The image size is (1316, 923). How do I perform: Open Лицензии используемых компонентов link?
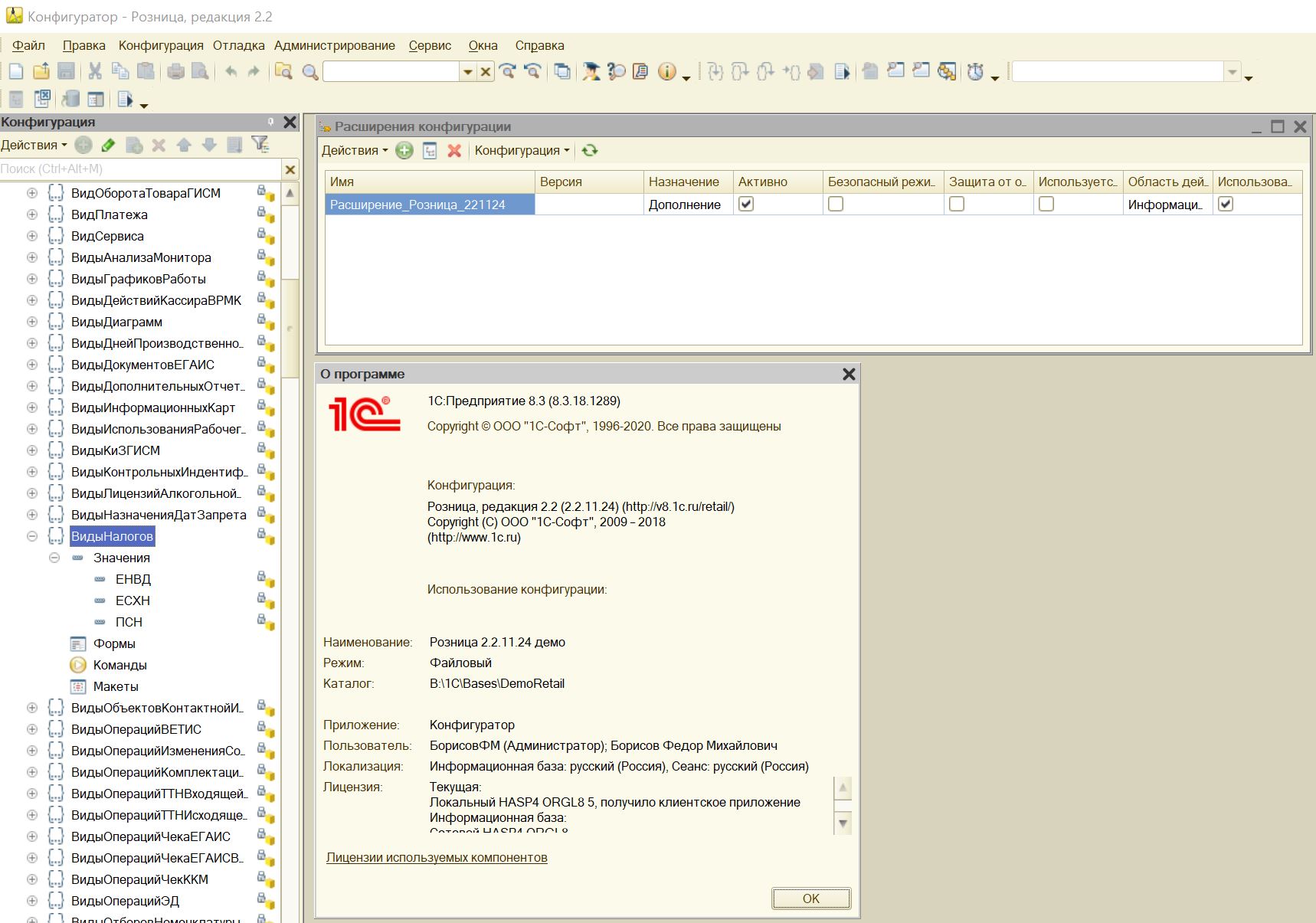[437, 858]
